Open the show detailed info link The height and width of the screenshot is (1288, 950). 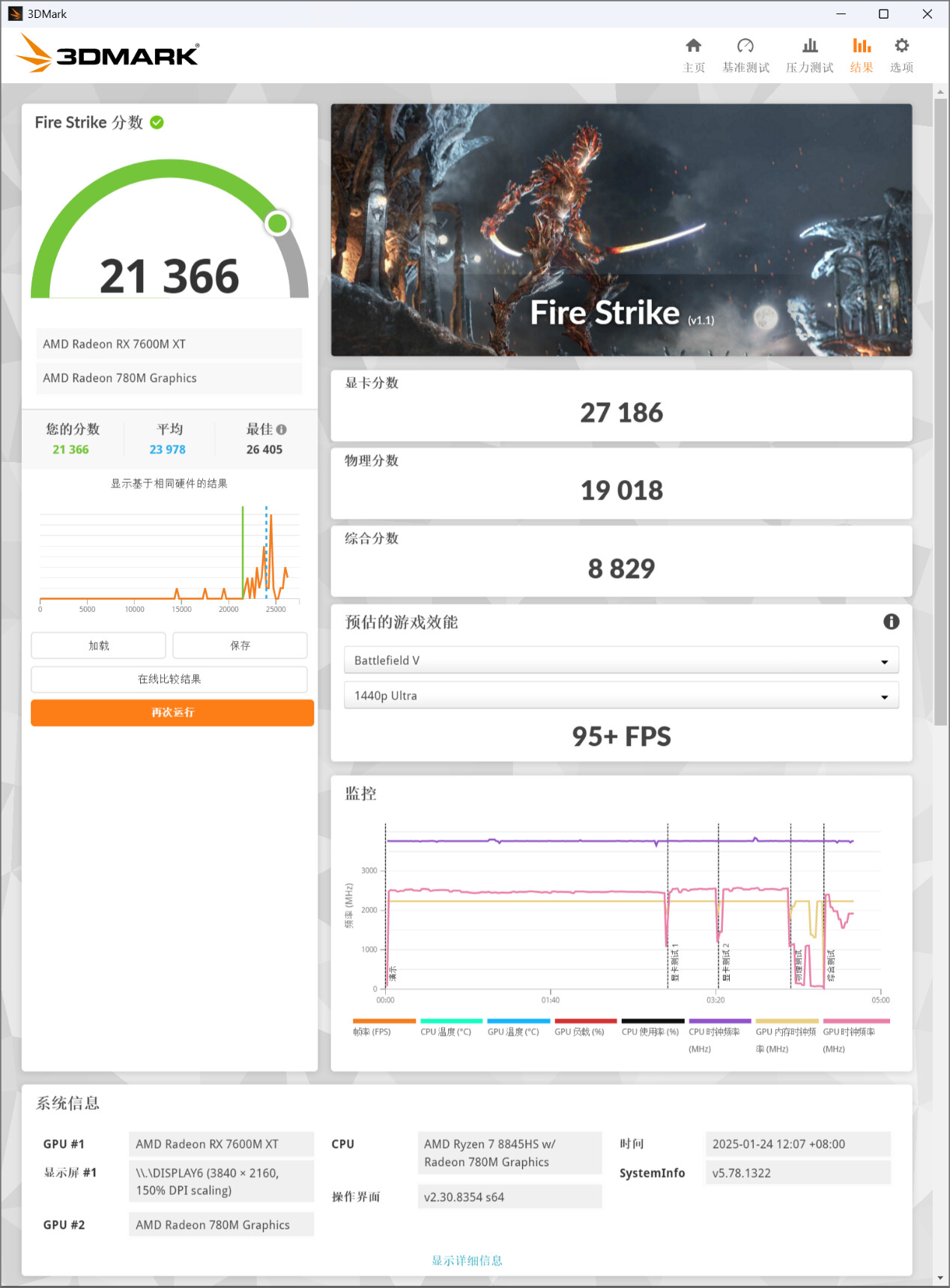(467, 1260)
